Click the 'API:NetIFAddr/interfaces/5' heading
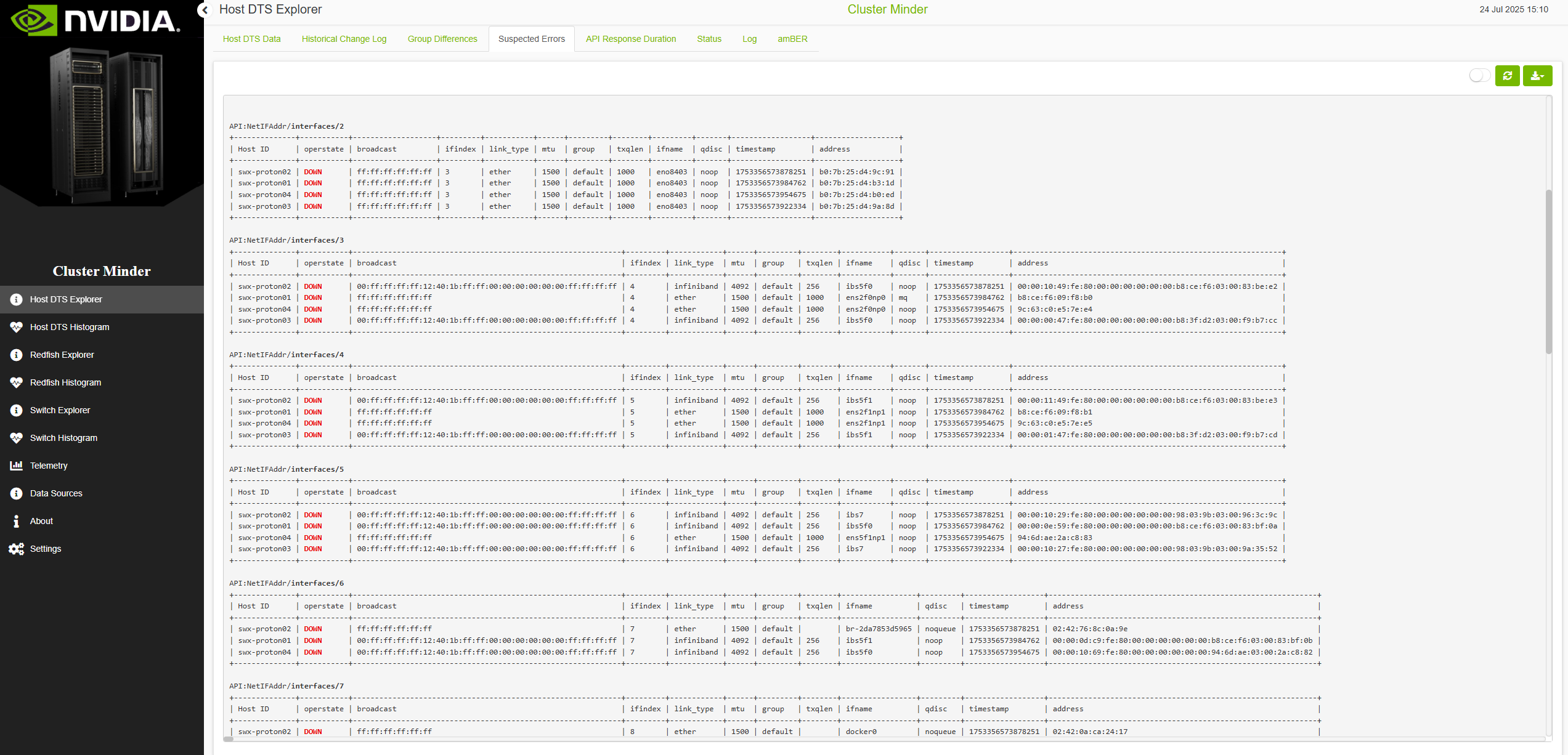Screen dimensions: 1568x755 click(286, 469)
